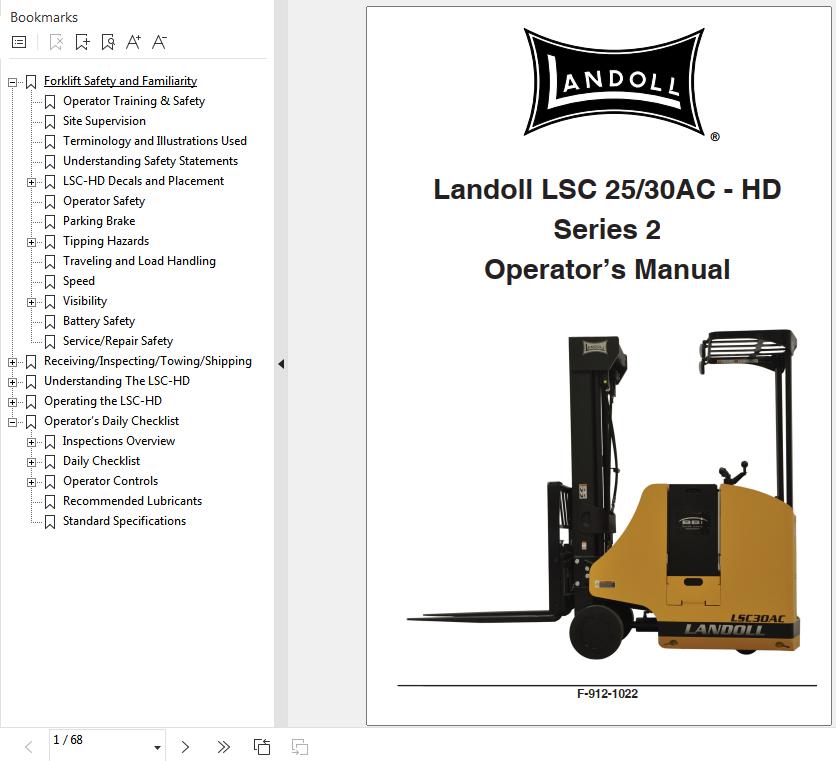Screen dimensions: 836x761
Task: Jump to the last page
Action: (223, 746)
